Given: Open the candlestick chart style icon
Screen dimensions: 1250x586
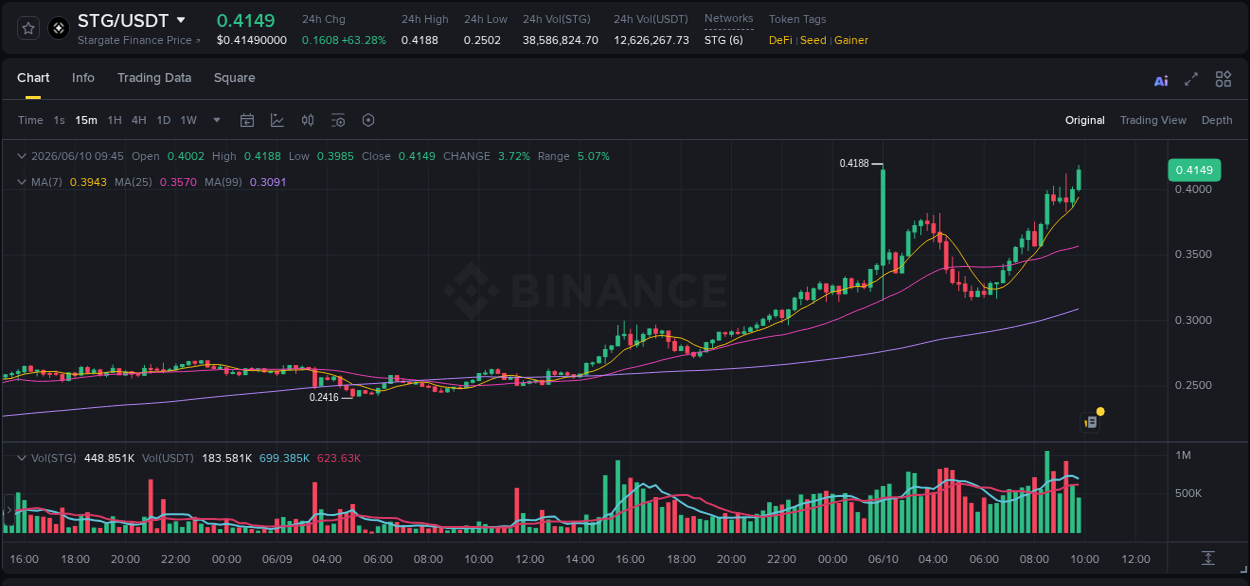Looking at the screenshot, I should click(308, 120).
